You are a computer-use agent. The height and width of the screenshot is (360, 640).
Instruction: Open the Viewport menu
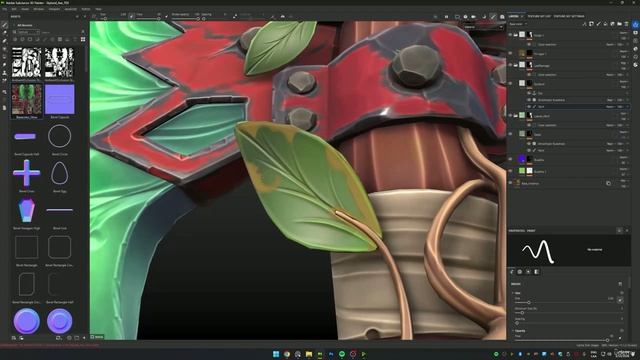click(54, 9)
